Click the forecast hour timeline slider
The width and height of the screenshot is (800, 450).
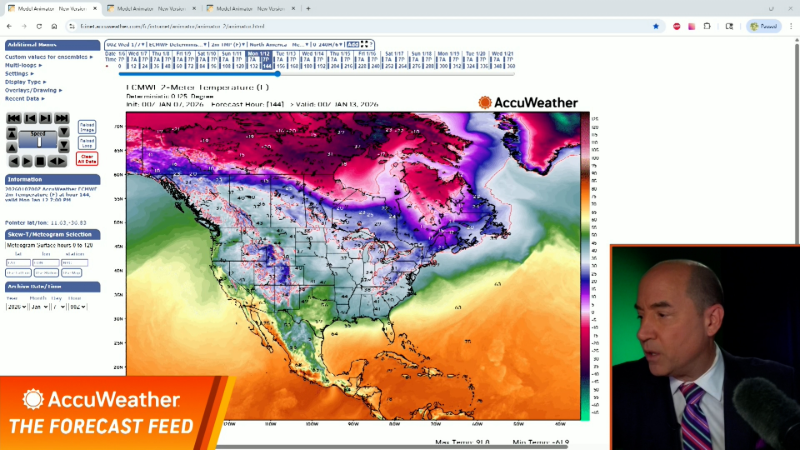277,73
